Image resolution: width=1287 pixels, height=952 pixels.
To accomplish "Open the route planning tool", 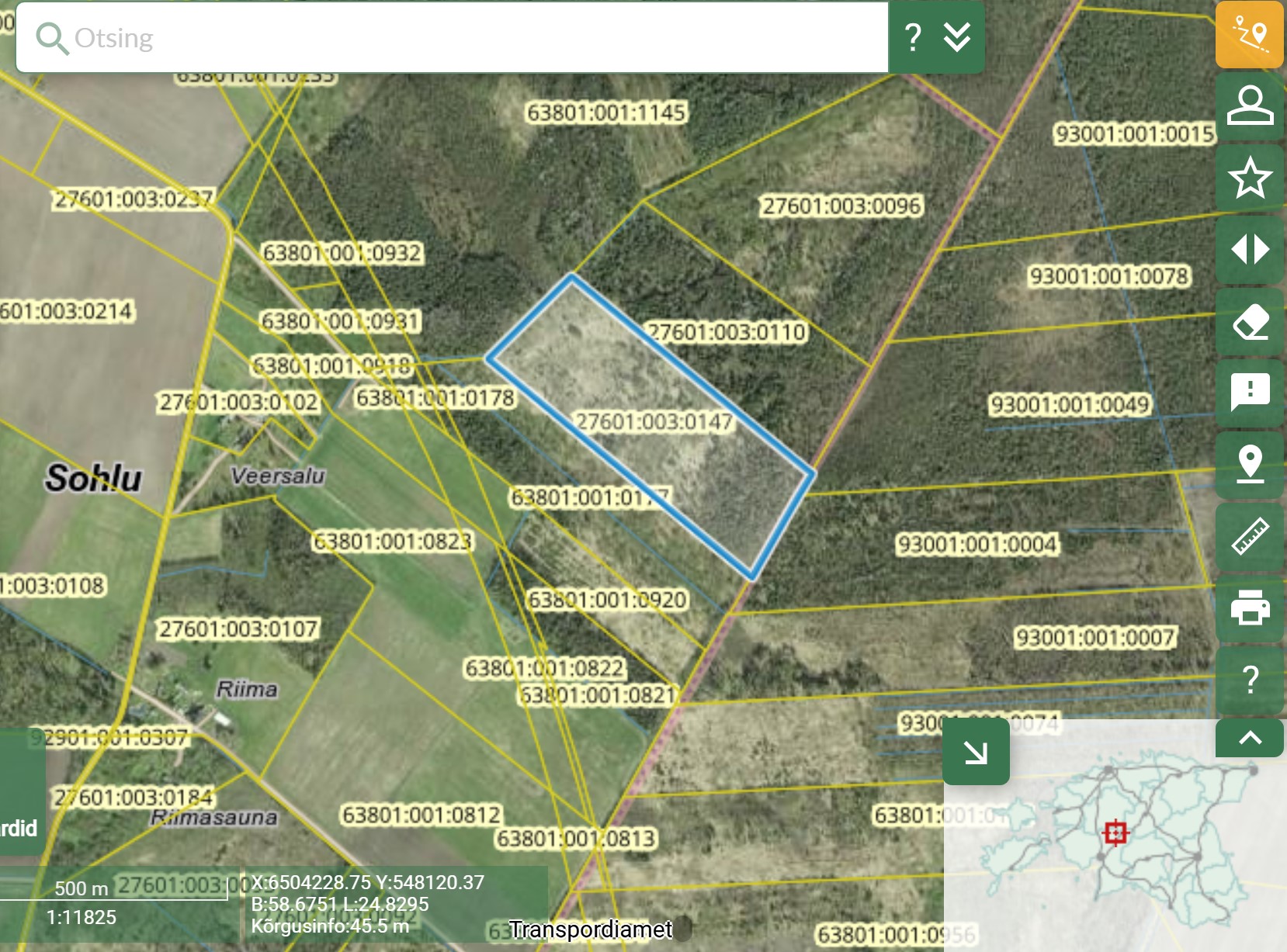I will tap(1249, 35).
